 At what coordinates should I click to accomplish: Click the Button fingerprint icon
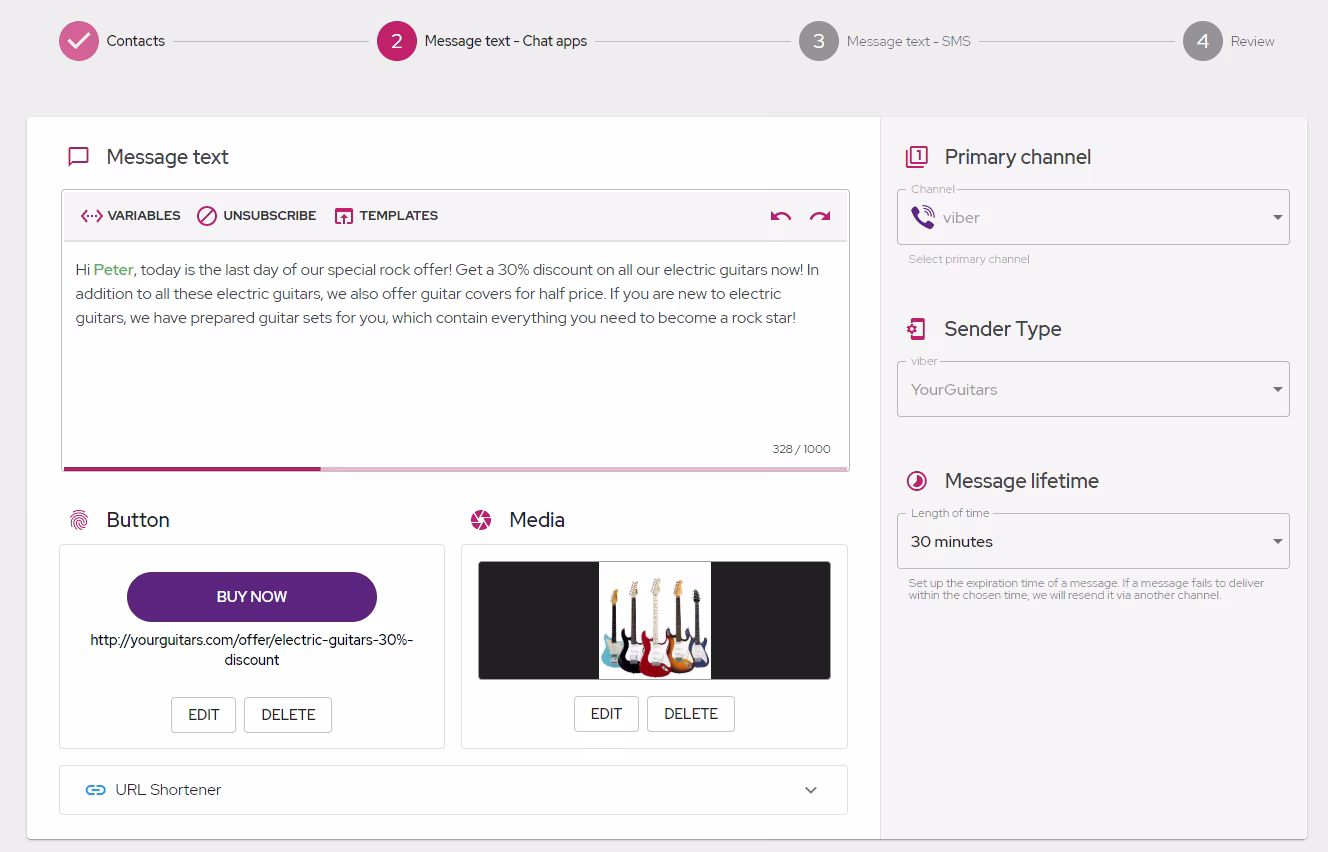click(79, 520)
